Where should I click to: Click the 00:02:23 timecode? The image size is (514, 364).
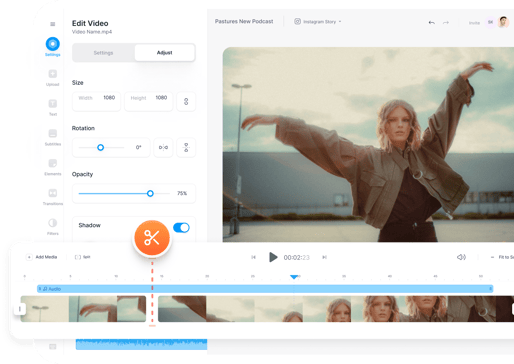297,257
